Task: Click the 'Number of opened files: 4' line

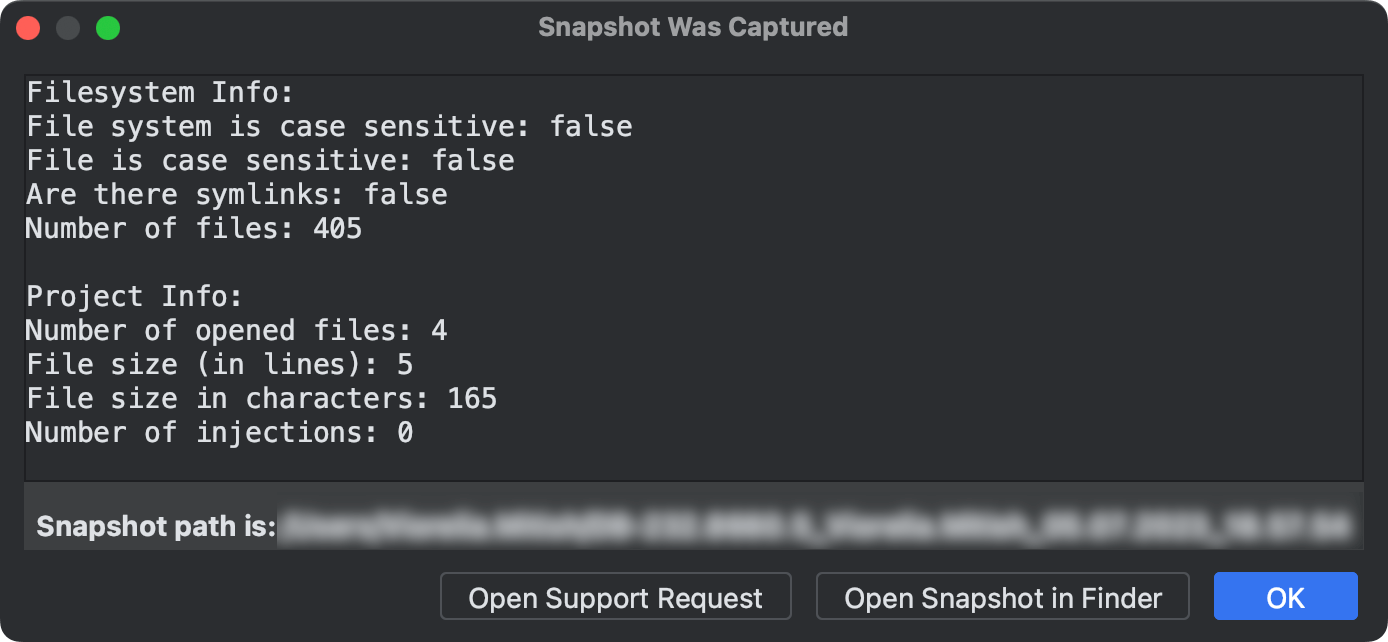Action: click(x=236, y=330)
